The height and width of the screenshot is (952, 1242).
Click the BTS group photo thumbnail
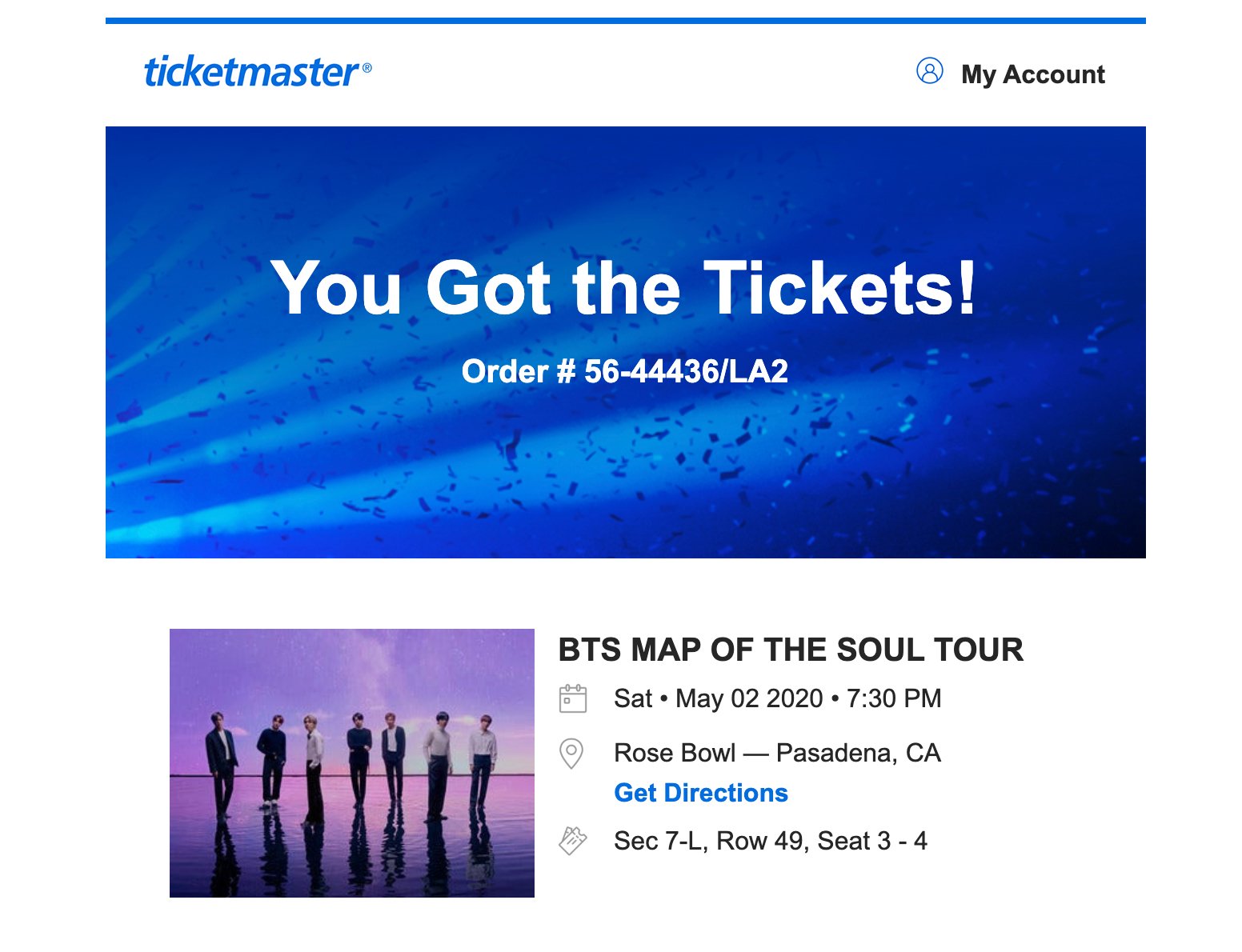click(351, 762)
